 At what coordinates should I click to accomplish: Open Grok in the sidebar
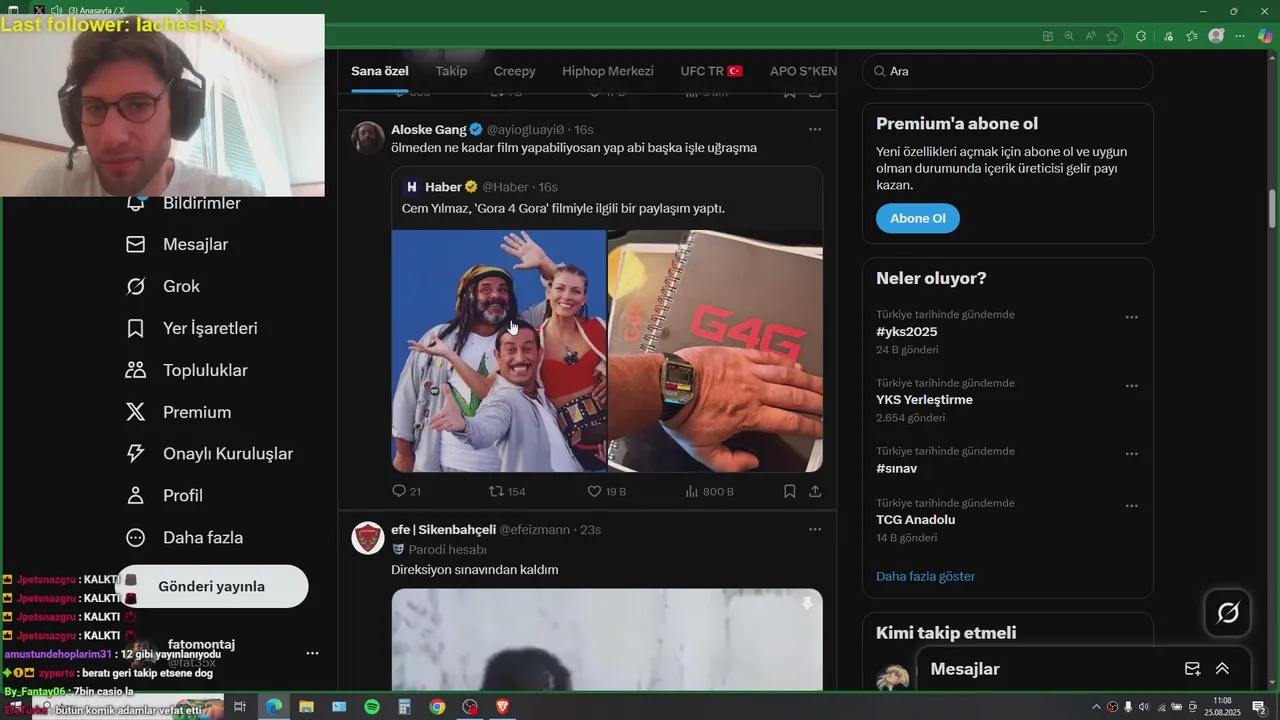coord(163,286)
